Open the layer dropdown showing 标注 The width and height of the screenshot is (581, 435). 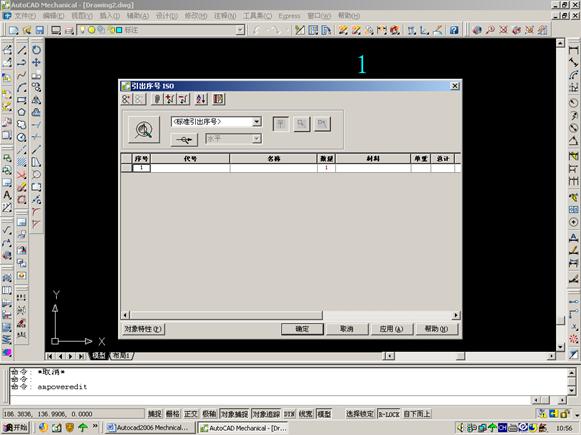coord(240,30)
